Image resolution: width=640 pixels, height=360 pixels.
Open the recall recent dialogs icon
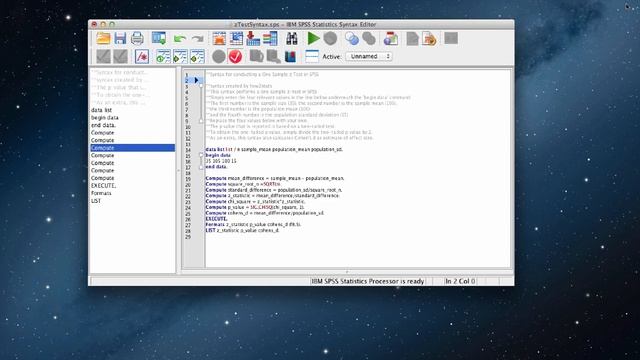pyautogui.click(x=158, y=38)
